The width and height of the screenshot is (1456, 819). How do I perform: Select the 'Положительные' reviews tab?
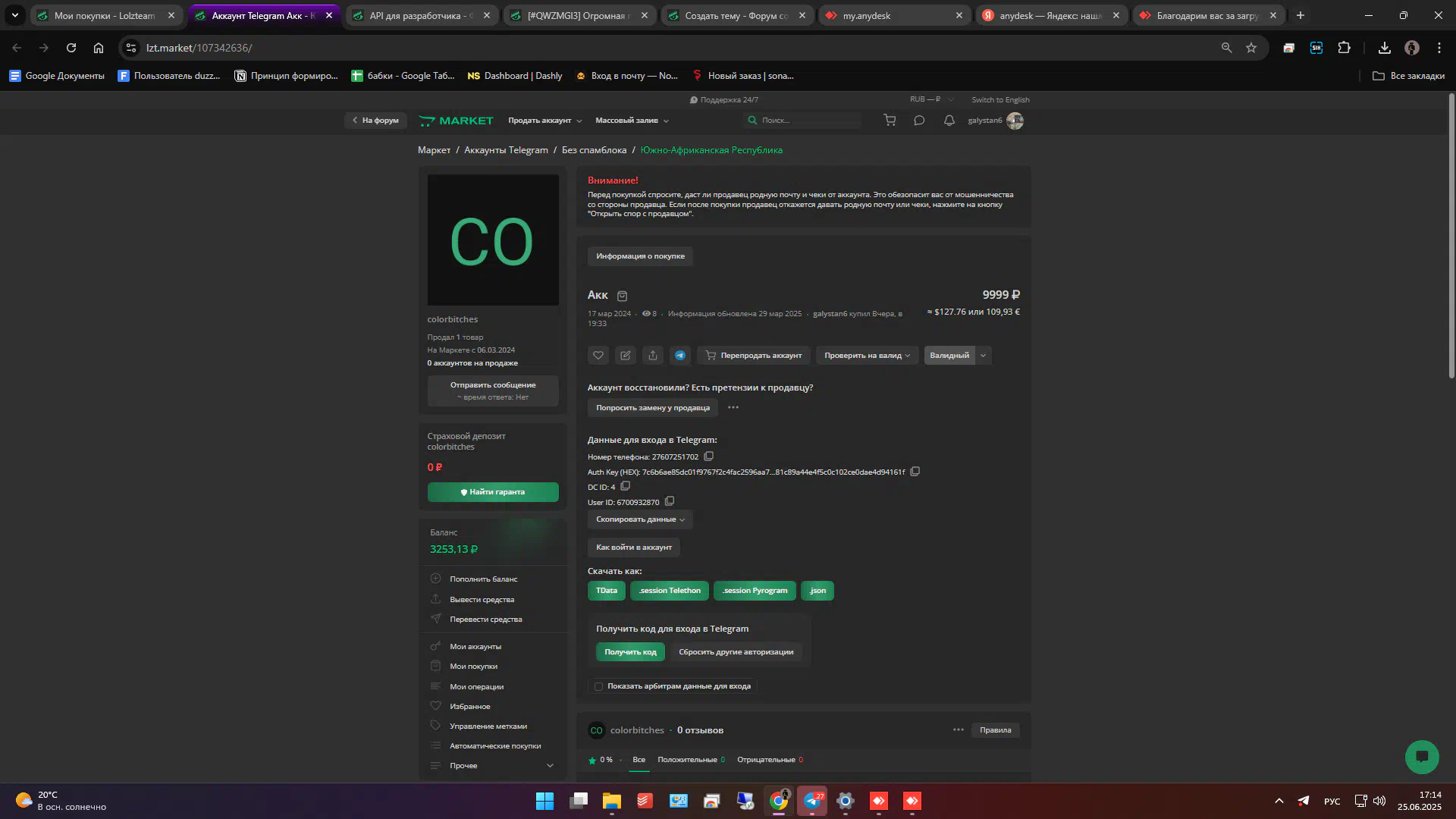[691, 759]
